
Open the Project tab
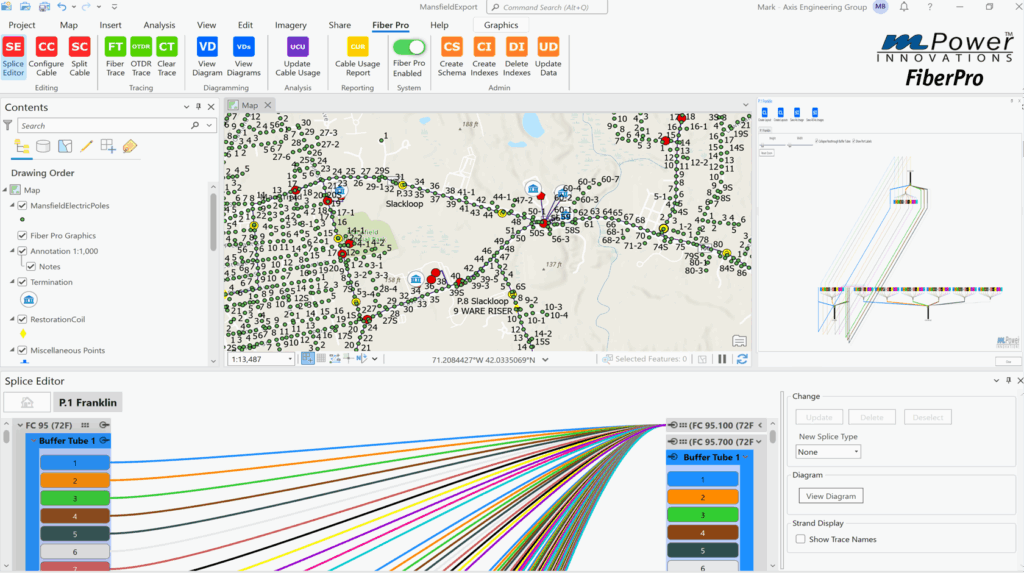coord(22,25)
